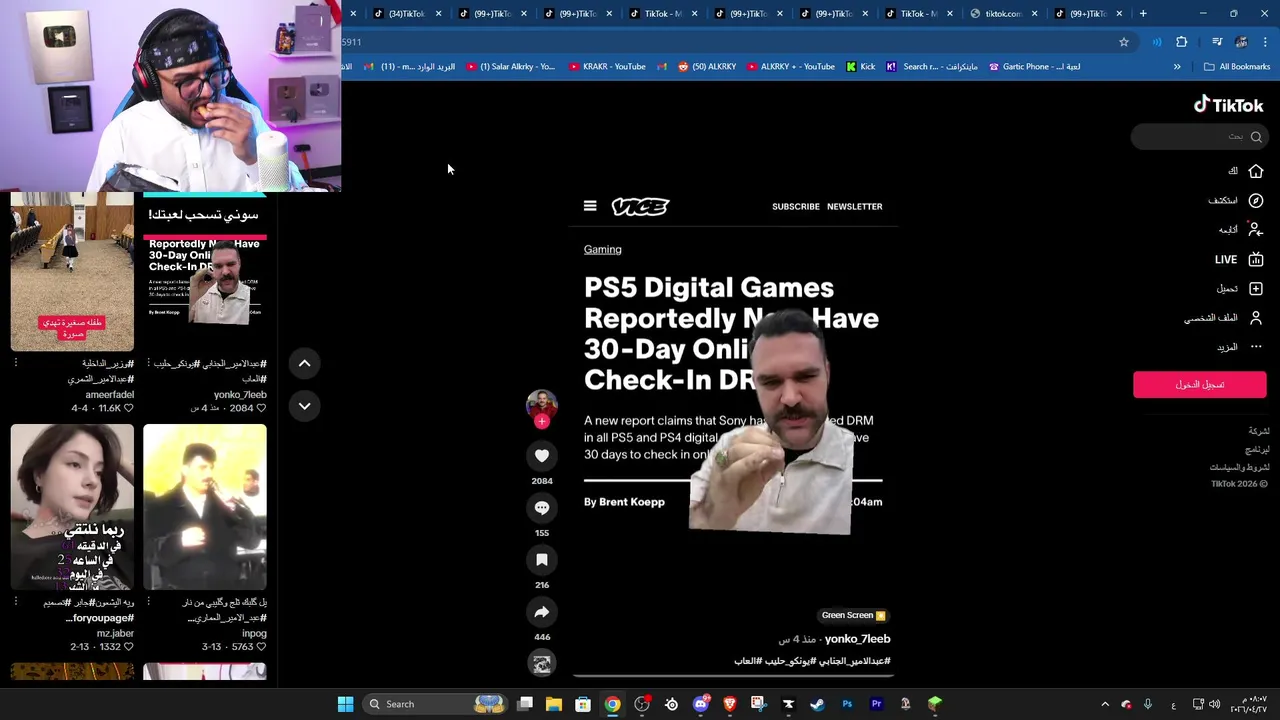
Task: Open a new browser tab
Action: (1143, 14)
